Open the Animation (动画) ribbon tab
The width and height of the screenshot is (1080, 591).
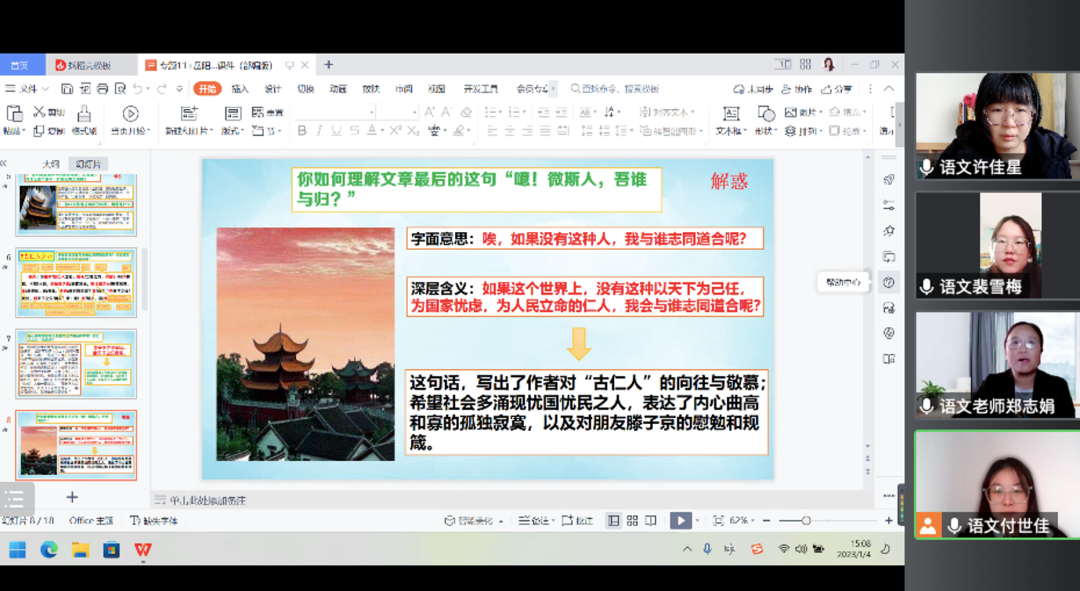coord(338,89)
